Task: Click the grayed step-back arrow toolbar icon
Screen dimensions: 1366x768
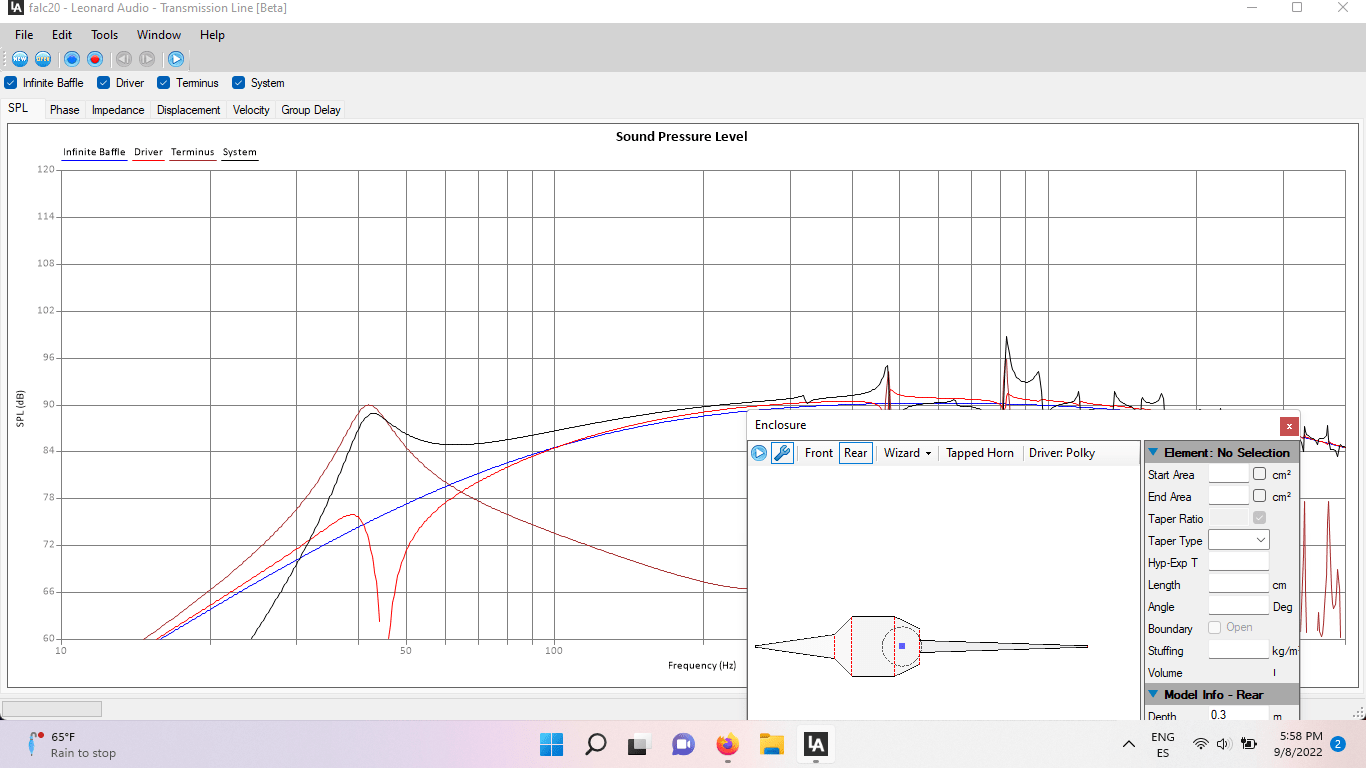Action: [x=124, y=59]
